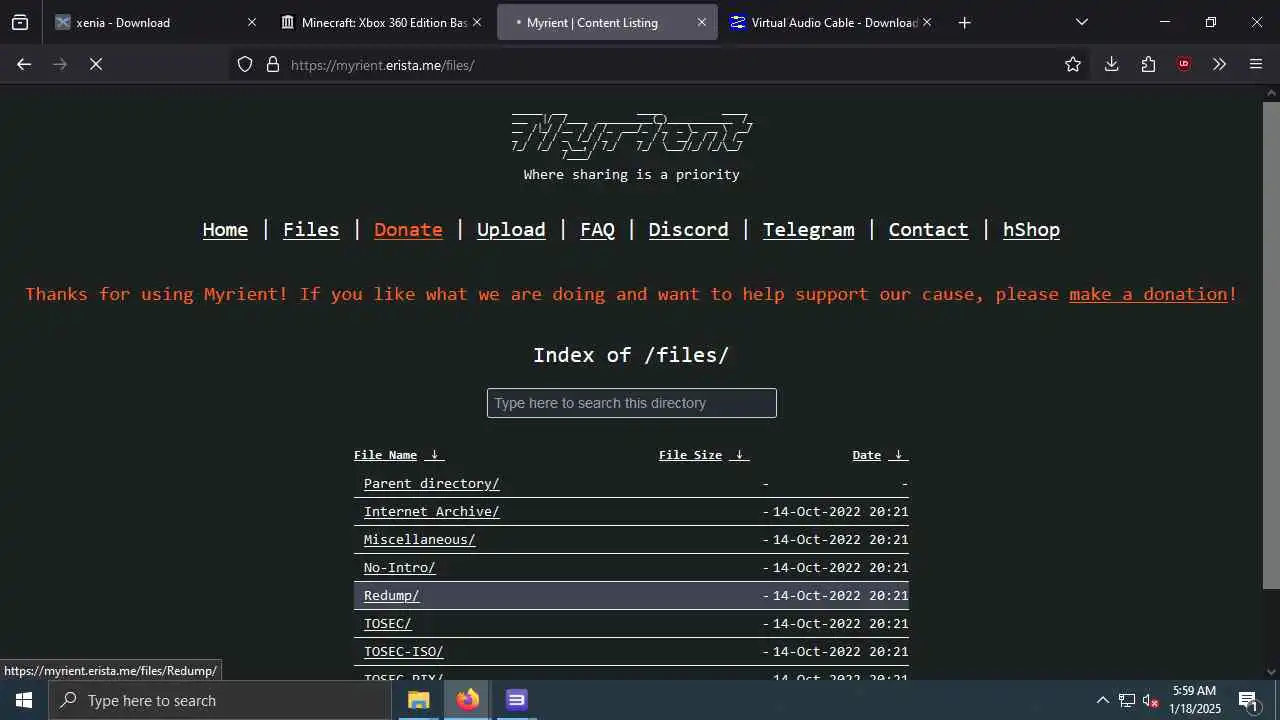This screenshot has width=1280, height=720.
Task: Open the Contact page link
Action: [x=928, y=229]
